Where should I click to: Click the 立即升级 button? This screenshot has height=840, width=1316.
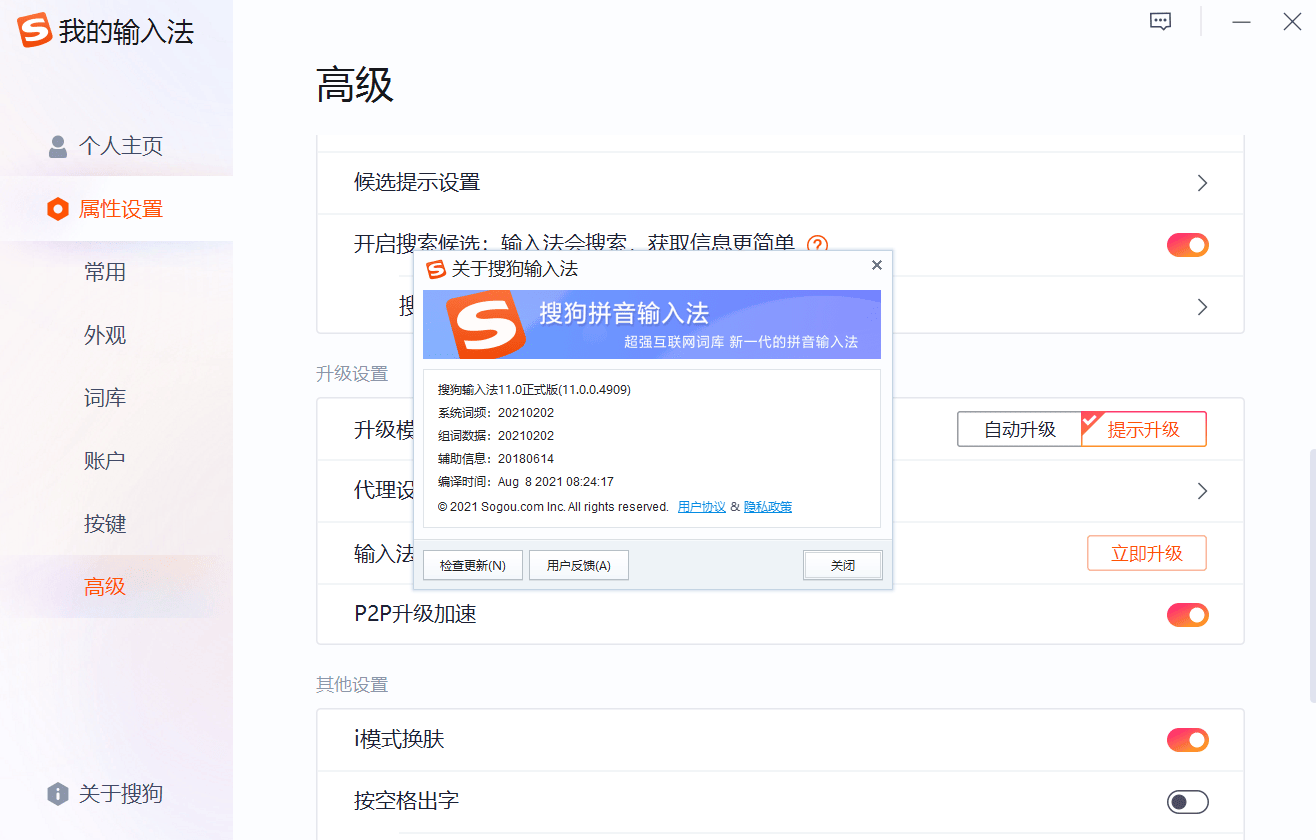point(1147,553)
